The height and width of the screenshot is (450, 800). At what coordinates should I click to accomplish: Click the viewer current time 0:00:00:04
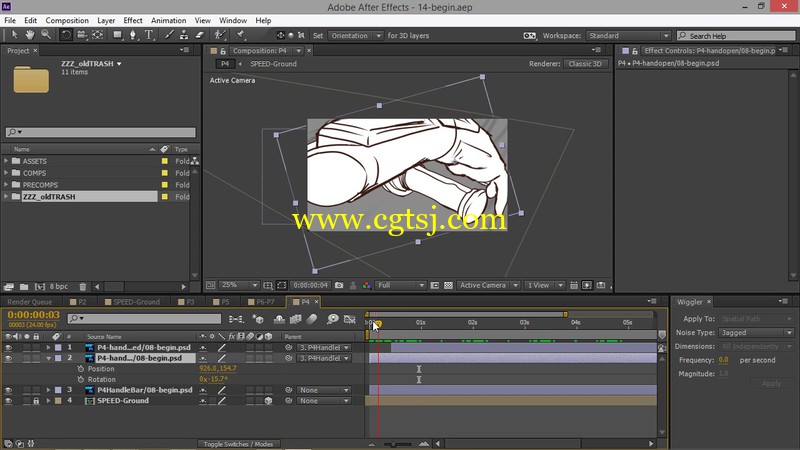click(x=310, y=285)
